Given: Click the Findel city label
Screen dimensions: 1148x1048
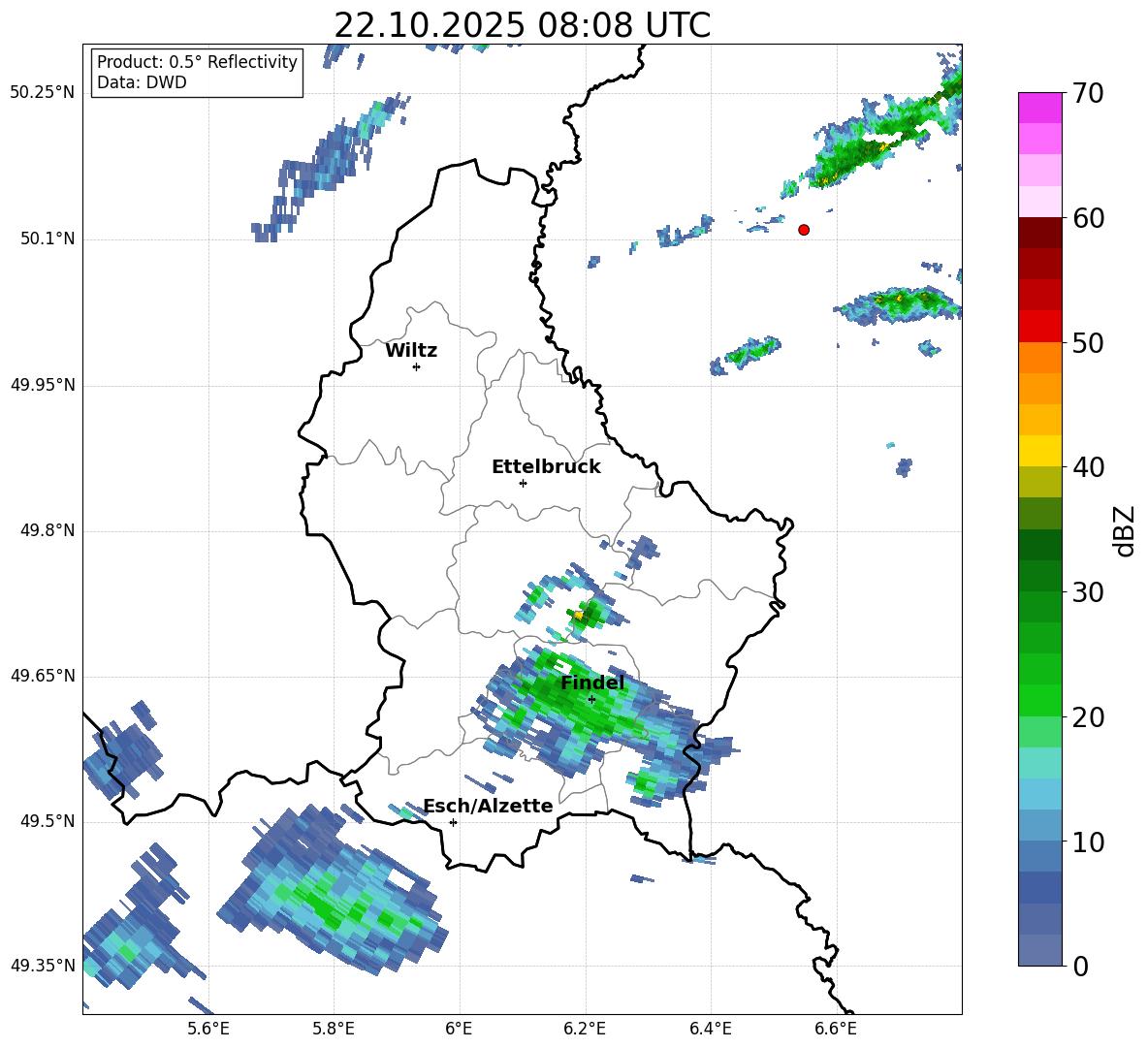Looking at the screenshot, I should [592, 683].
